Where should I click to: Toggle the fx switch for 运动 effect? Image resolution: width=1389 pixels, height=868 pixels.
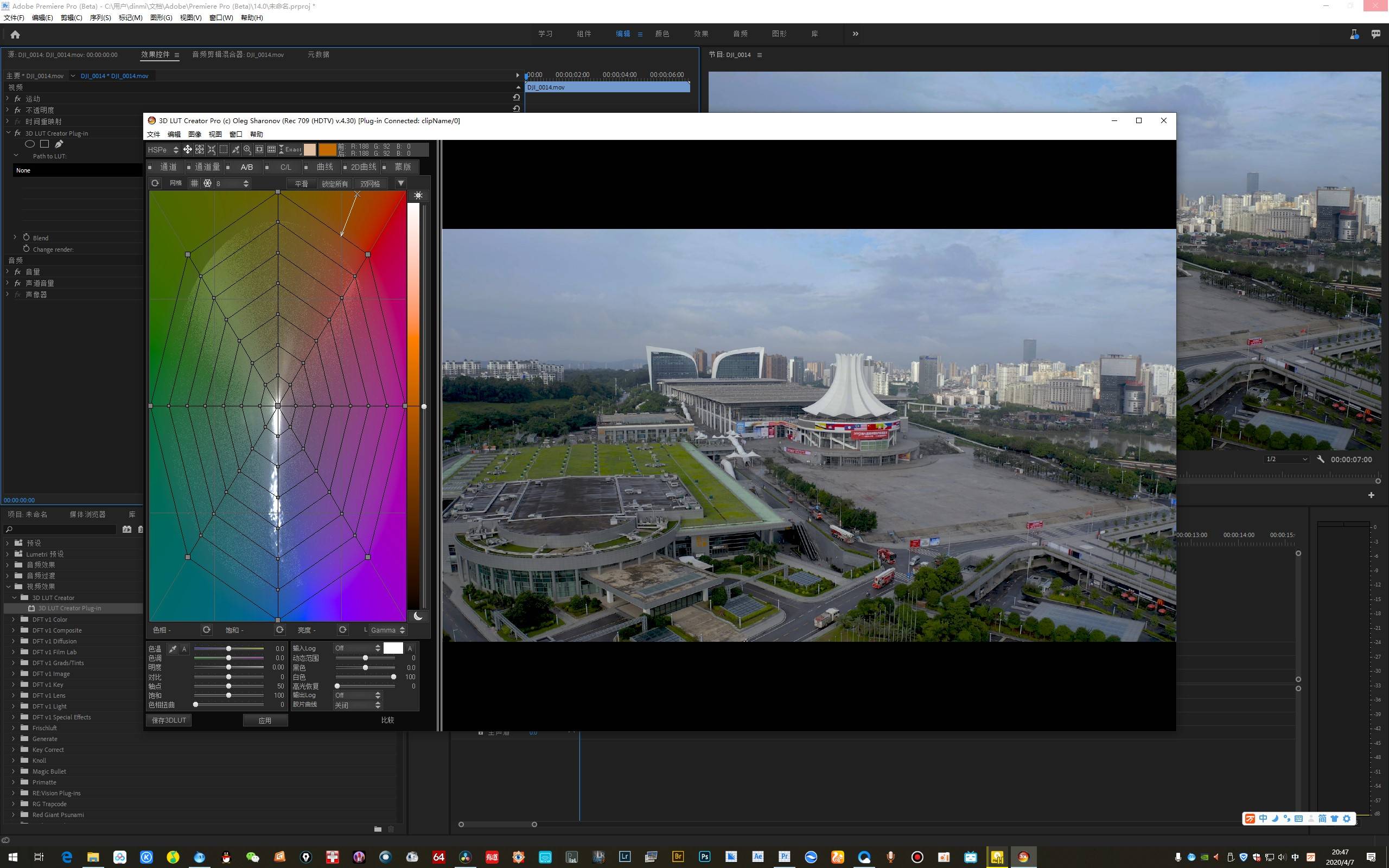tap(17, 99)
